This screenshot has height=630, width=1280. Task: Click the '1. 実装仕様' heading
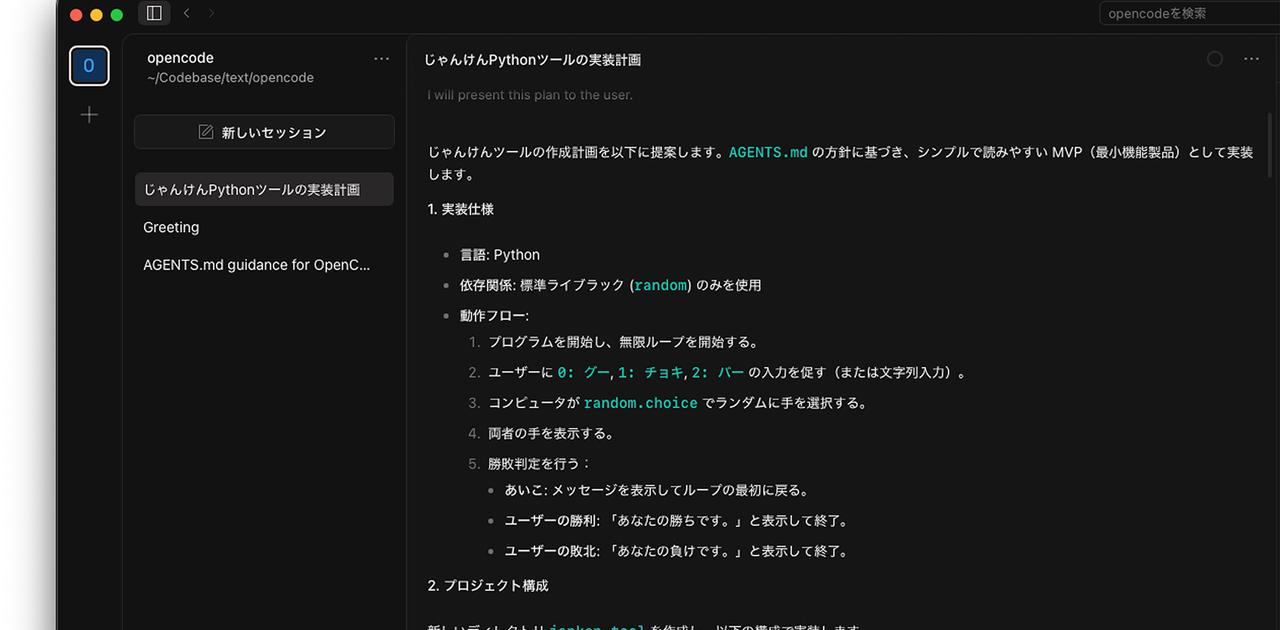[x=461, y=209]
